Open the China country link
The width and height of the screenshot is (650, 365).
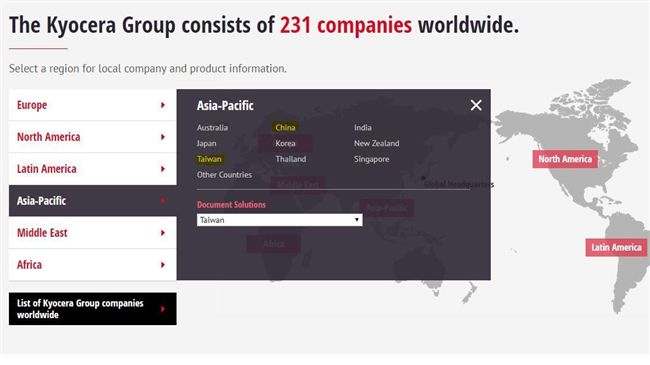(x=285, y=127)
